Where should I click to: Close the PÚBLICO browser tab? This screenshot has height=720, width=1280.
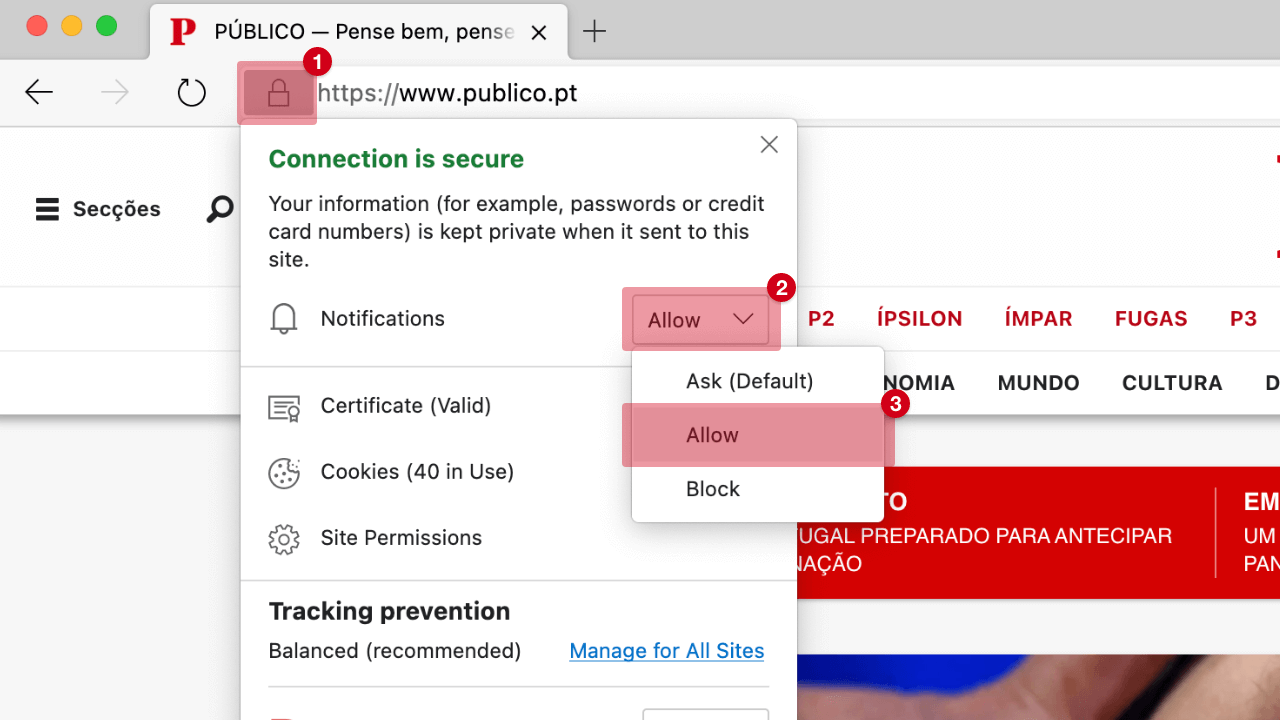click(538, 32)
